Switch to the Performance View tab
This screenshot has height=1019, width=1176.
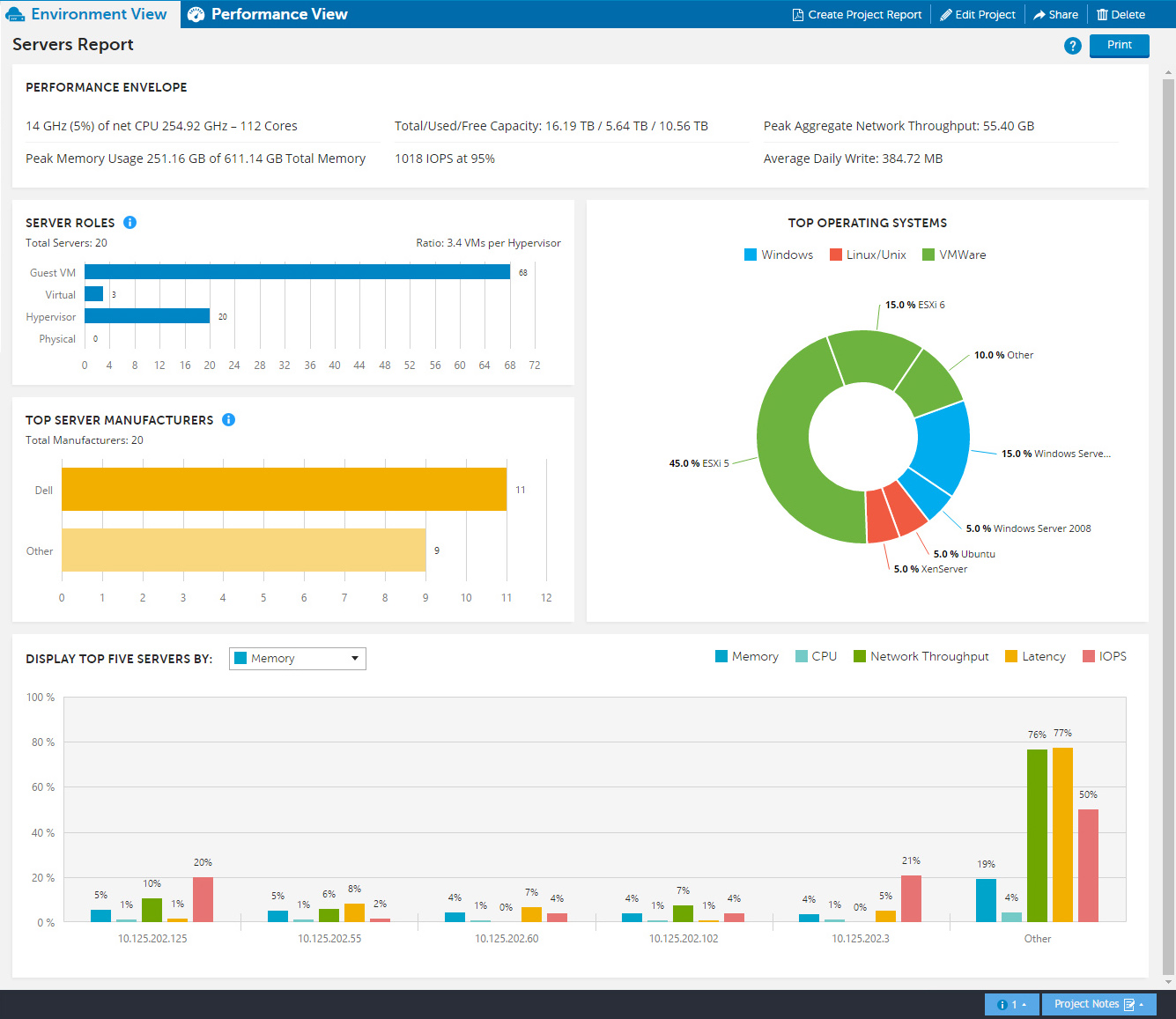pos(267,14)
